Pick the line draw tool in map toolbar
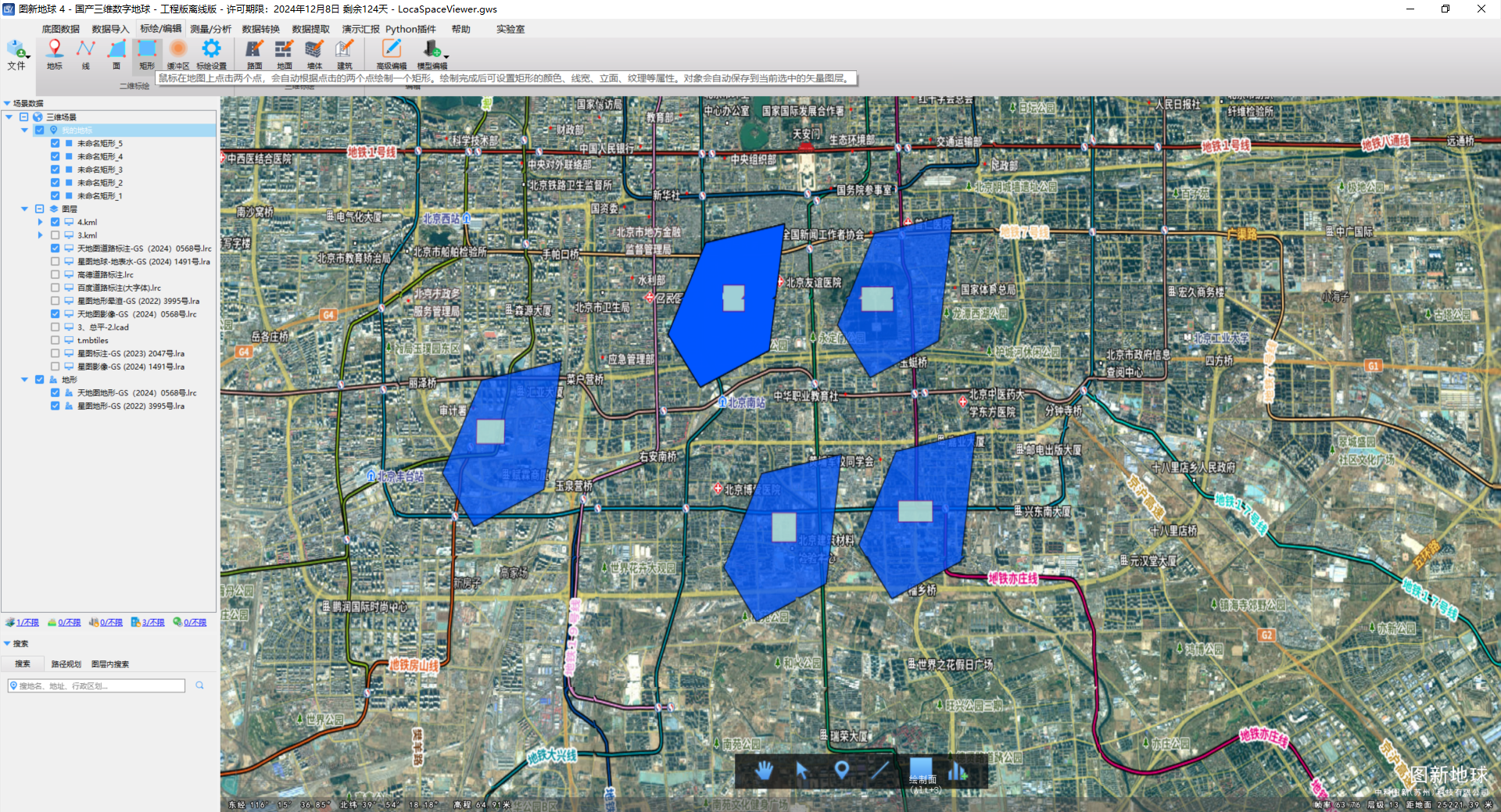Screen dimensions: 1501x812 (x=880, y=771)
